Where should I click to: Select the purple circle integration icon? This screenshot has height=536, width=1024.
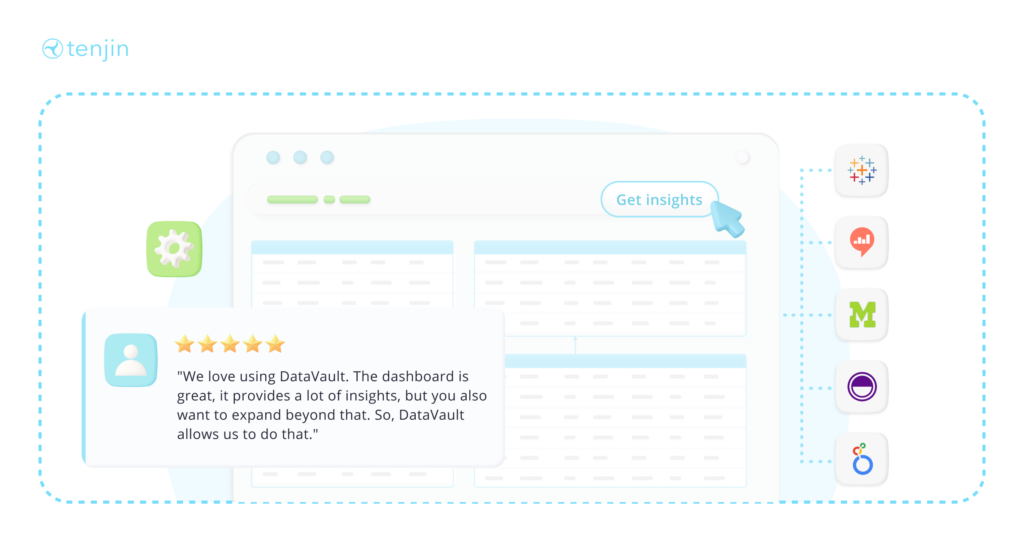(861, 387)
